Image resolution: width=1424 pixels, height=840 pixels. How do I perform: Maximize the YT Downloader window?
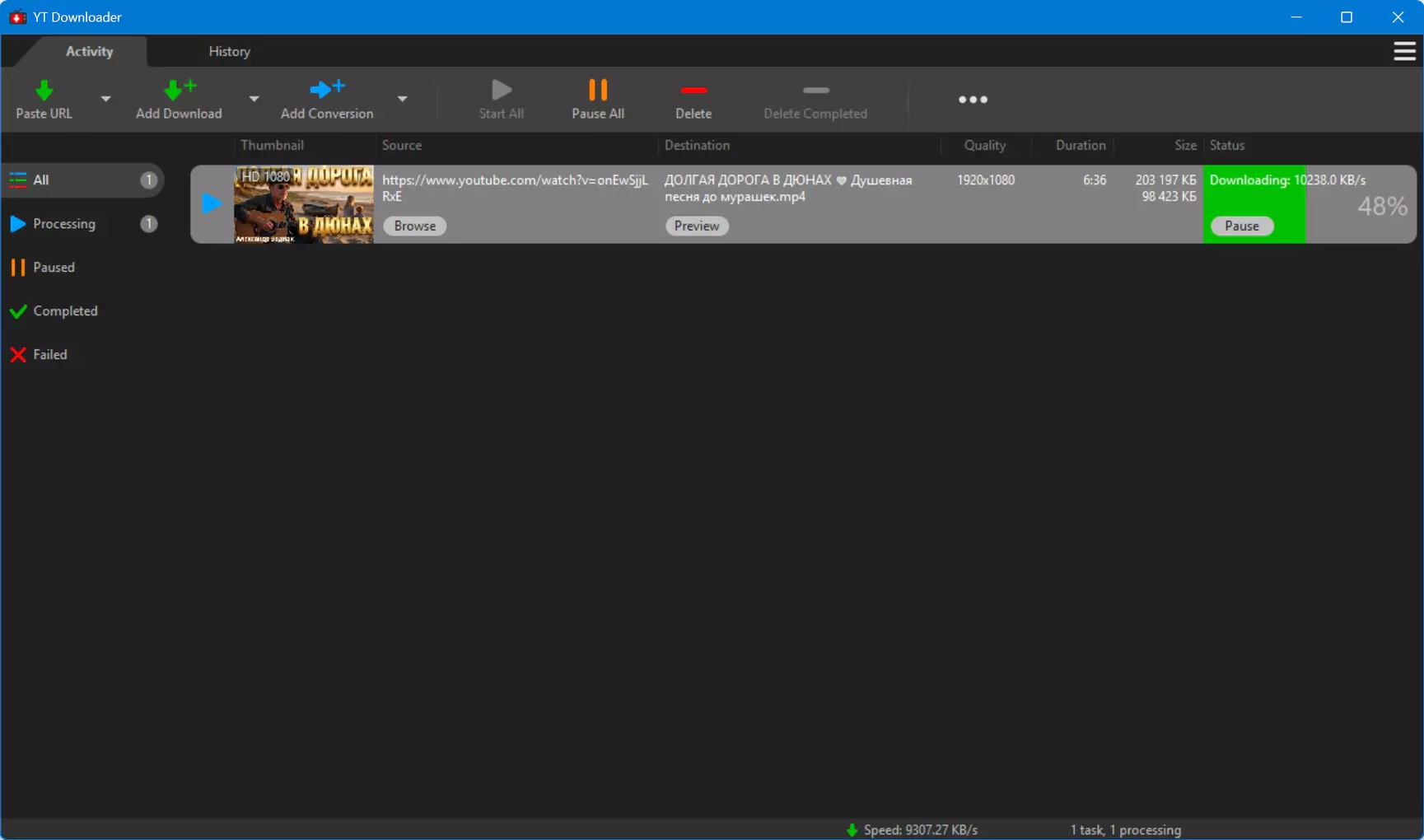1347,17
